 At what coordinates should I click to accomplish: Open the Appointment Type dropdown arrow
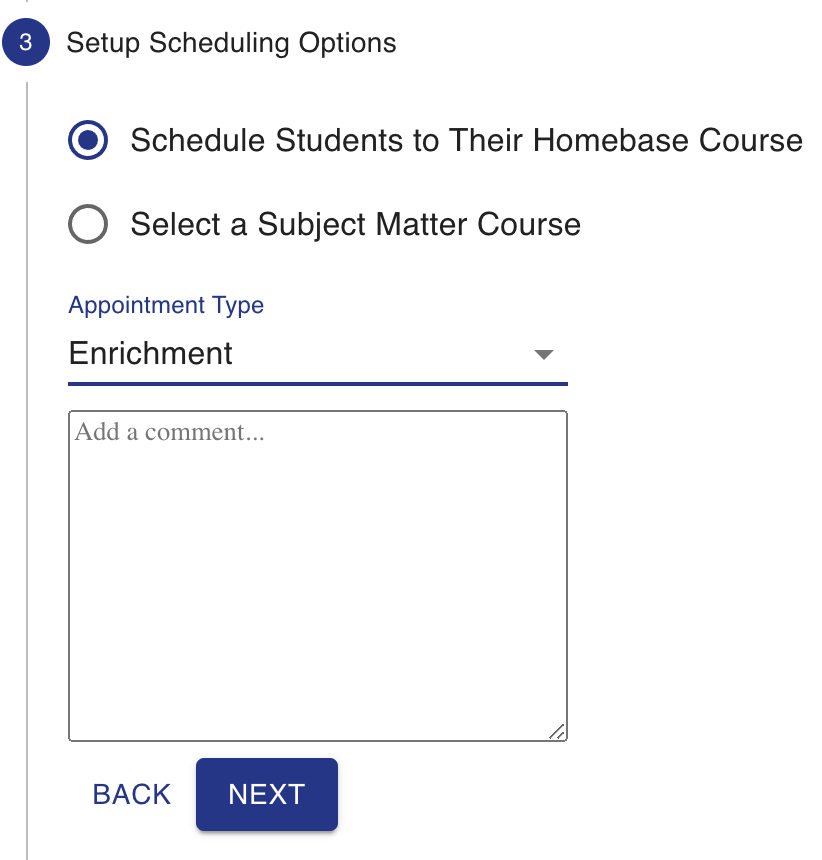[543, 354]
